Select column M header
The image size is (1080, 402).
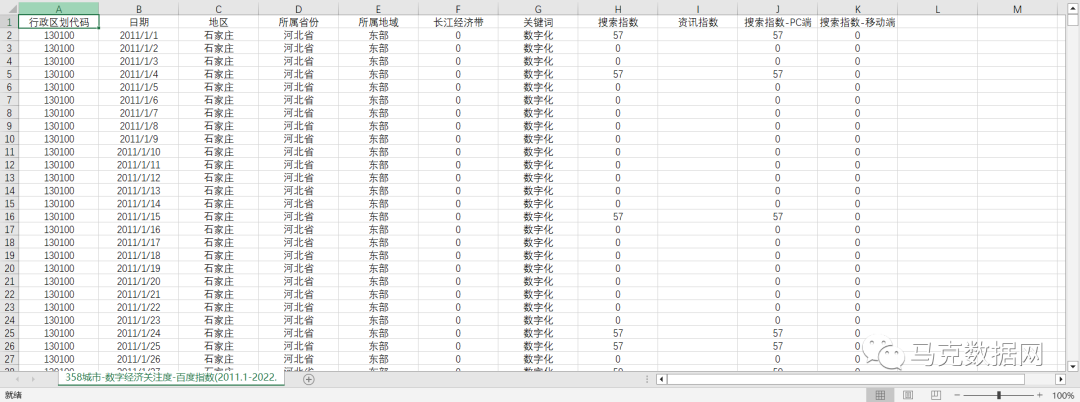1017,9
